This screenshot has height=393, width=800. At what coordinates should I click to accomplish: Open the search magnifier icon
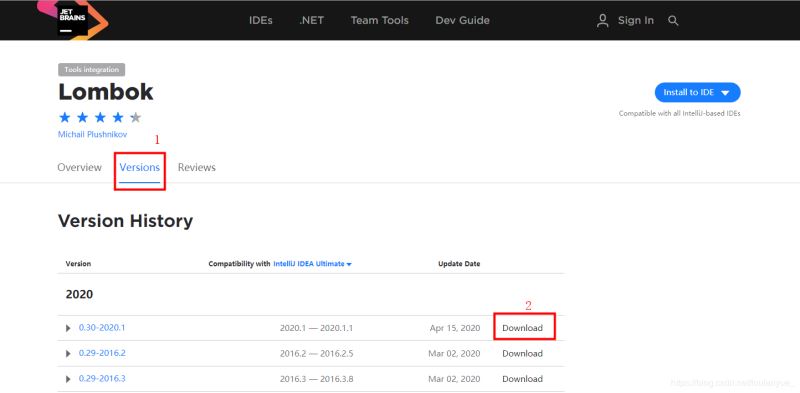(x=673, y=20)
